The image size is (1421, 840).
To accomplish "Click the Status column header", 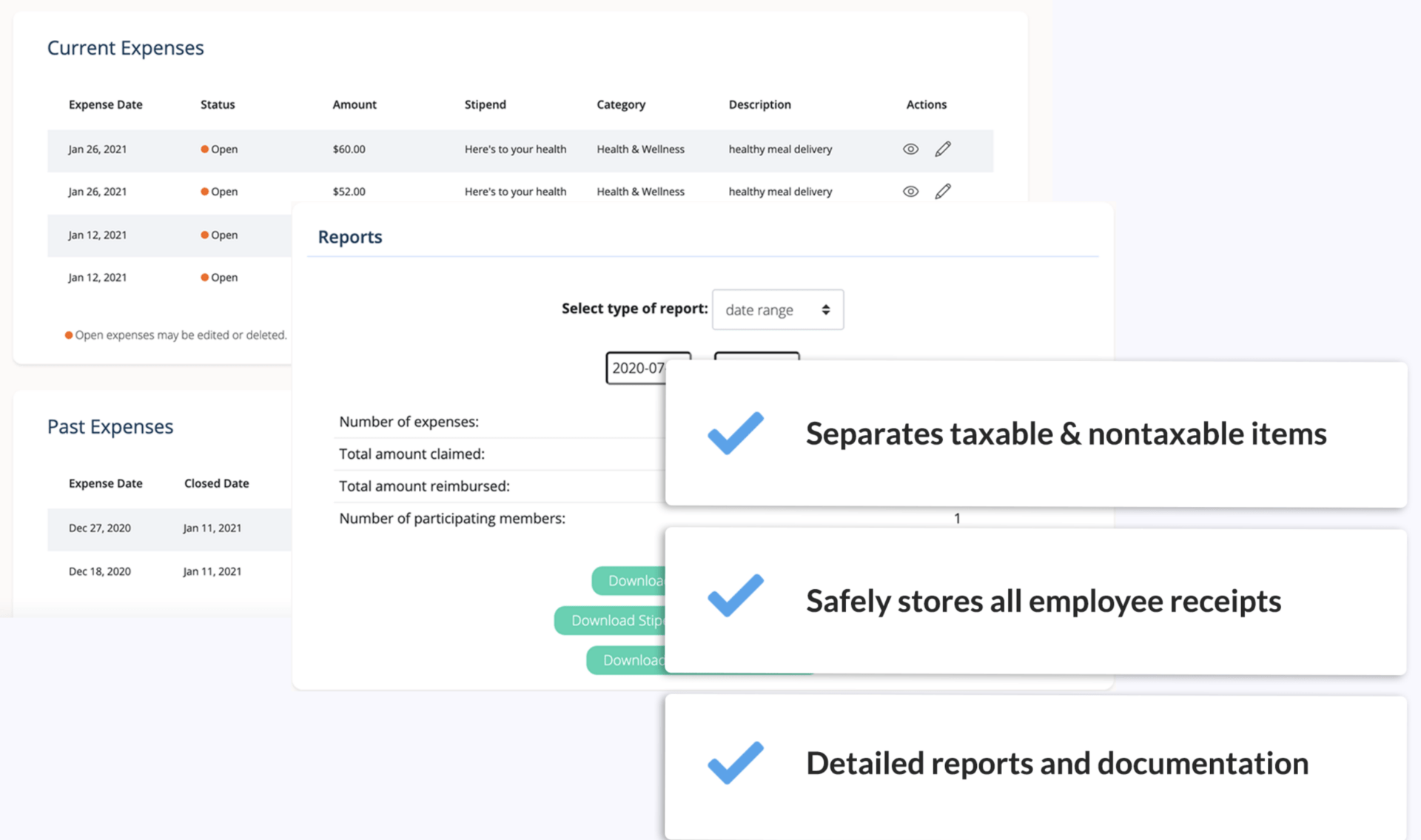I will point(217,104).
